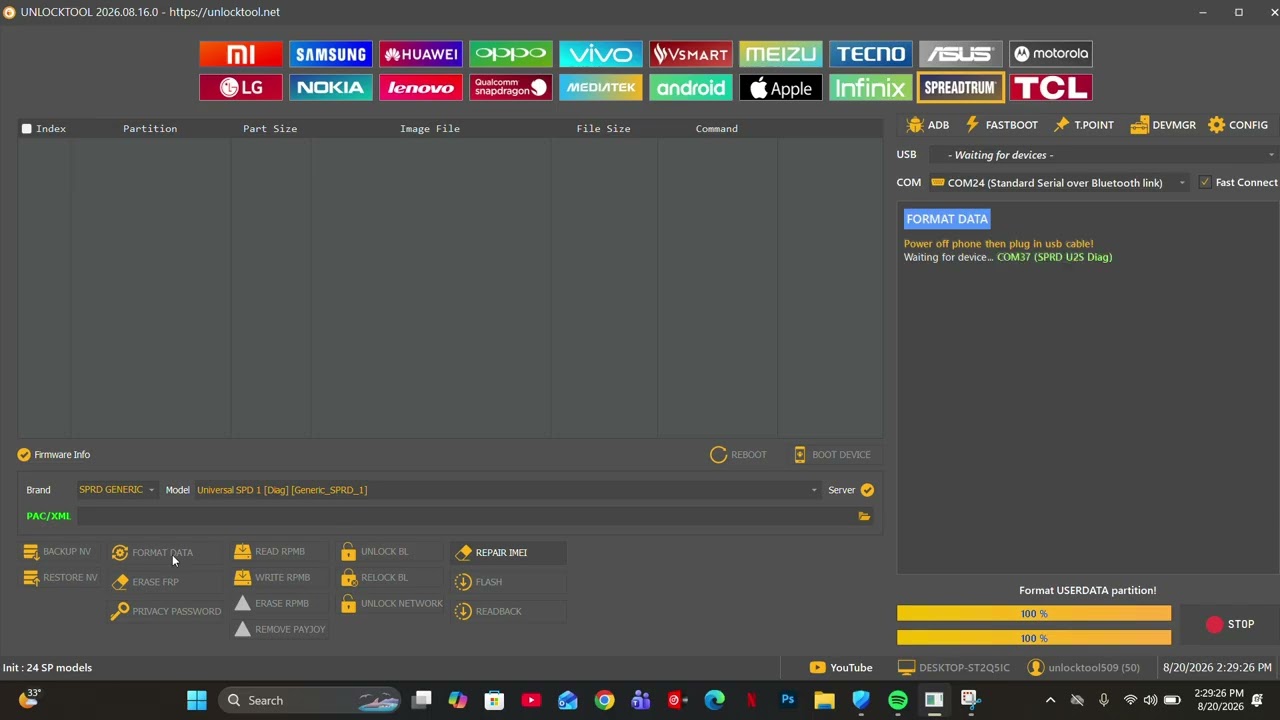The width and height of the screenshot is (1280, 720).
Task: Launch Google Chrome from the taskbar
Action: (604, 700)
